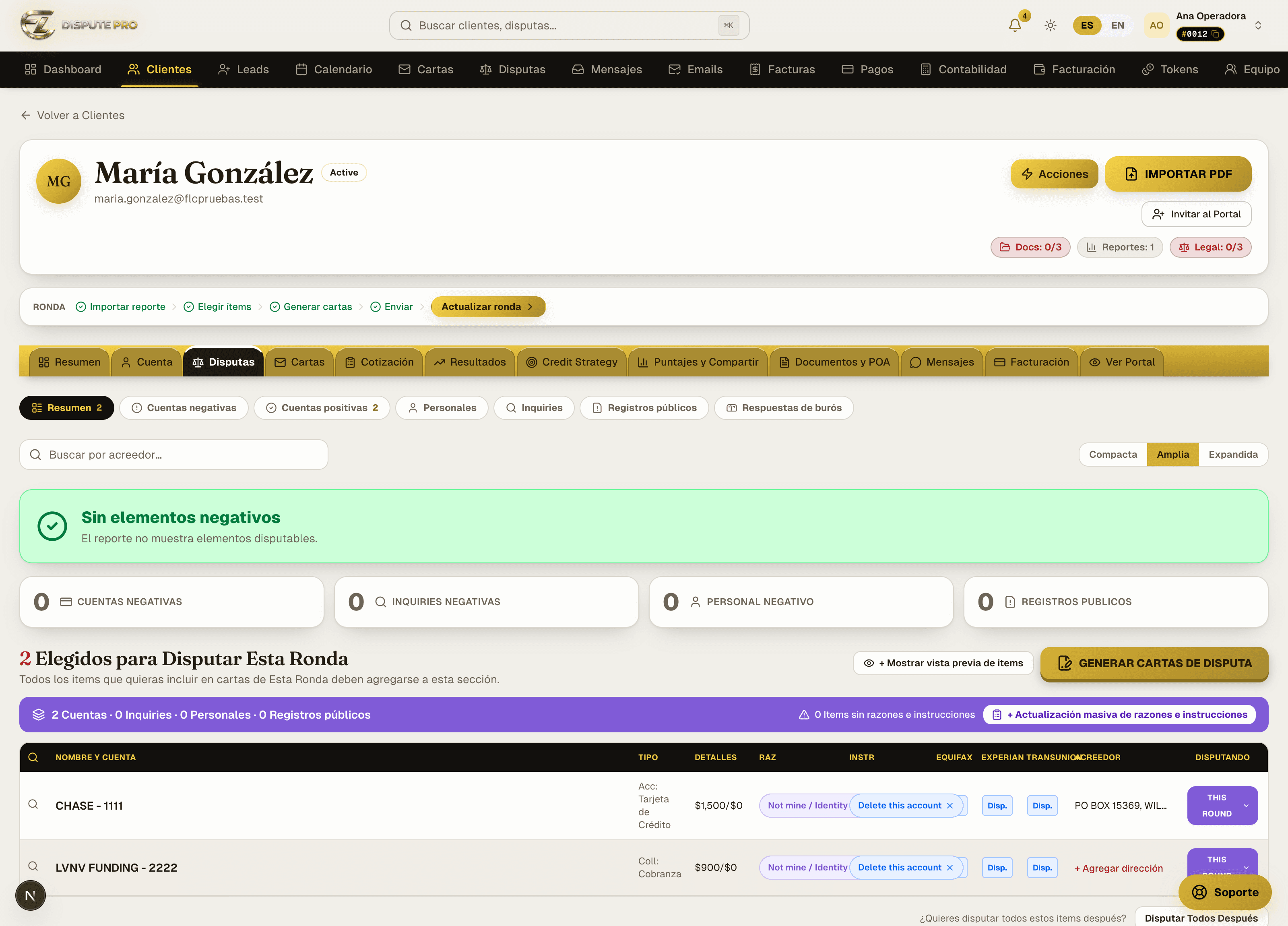Click the Cuentas Negativas summary card
This screenshot has height=926, width=1288.
point(171,602)
